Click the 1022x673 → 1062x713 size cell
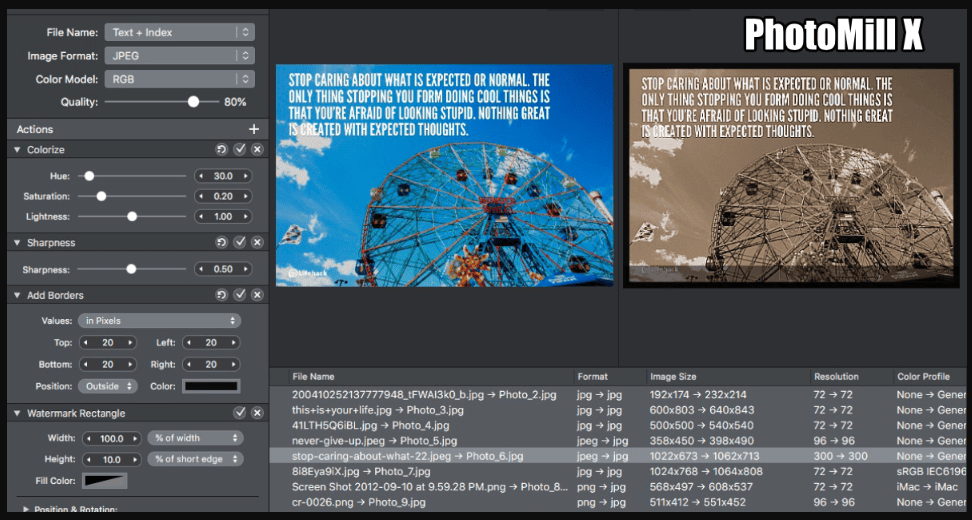 point(704,456)
